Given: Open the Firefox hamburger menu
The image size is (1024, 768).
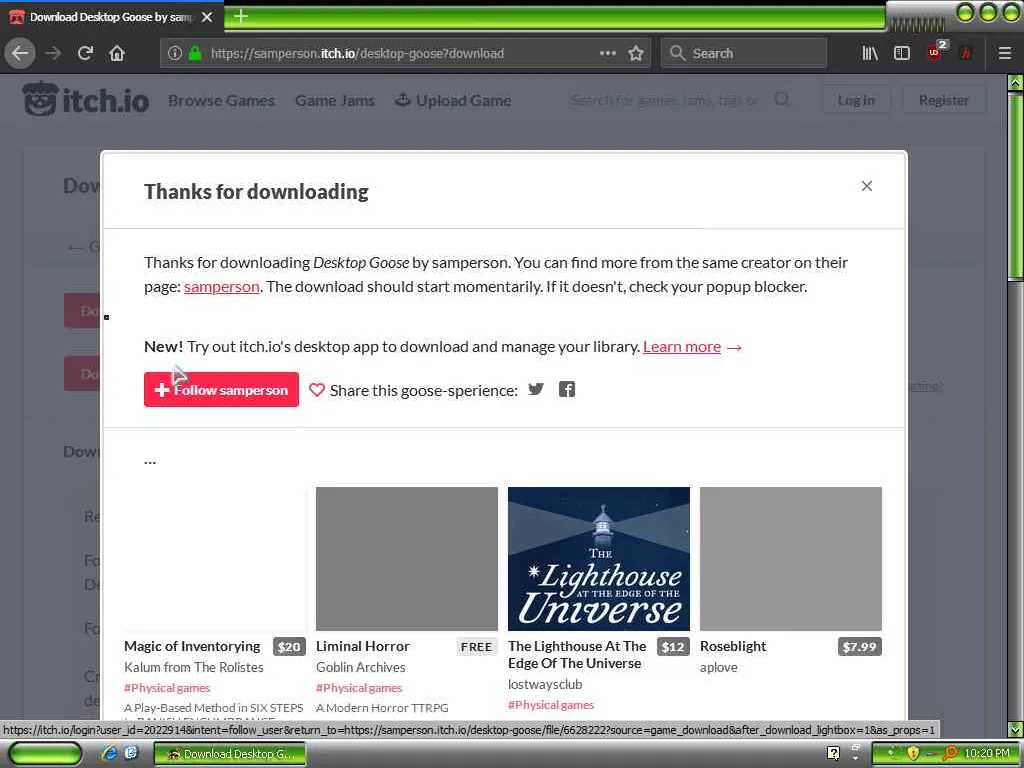Looking at the screenshot, I should (x=1005, y=53).
